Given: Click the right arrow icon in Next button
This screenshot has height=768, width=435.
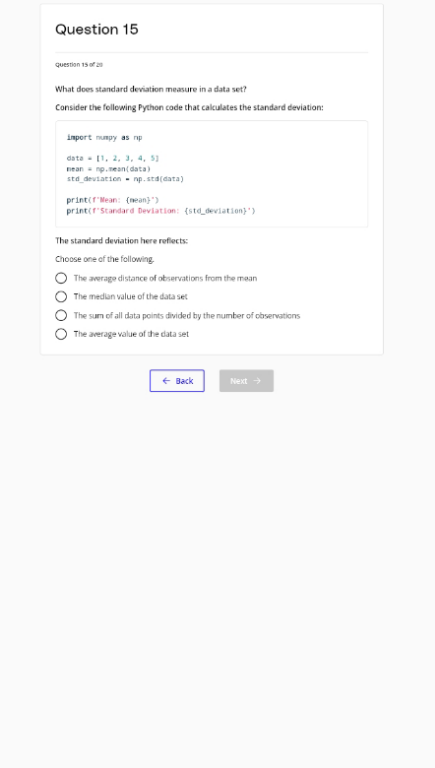Looking at the screenshot, I should tap(257, 381).
